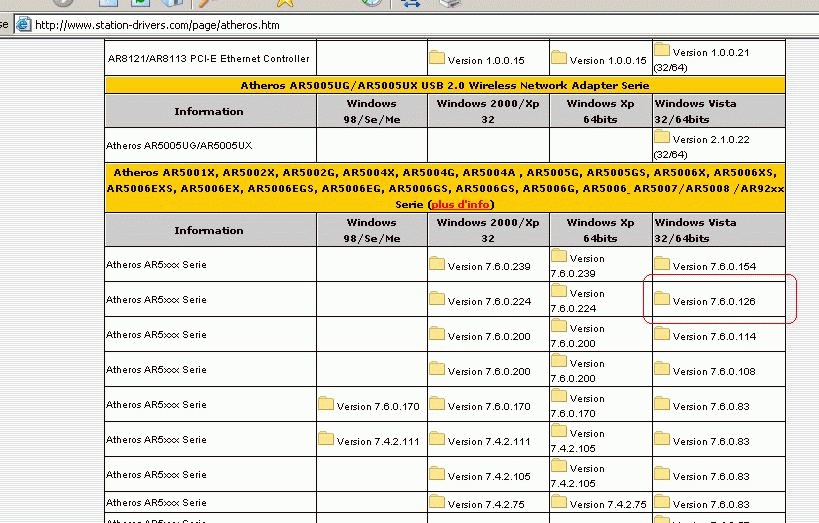Click the Internet Explorer page icon in address bar
The height and width of the screenshot is (523, 819).
[24, 25]
